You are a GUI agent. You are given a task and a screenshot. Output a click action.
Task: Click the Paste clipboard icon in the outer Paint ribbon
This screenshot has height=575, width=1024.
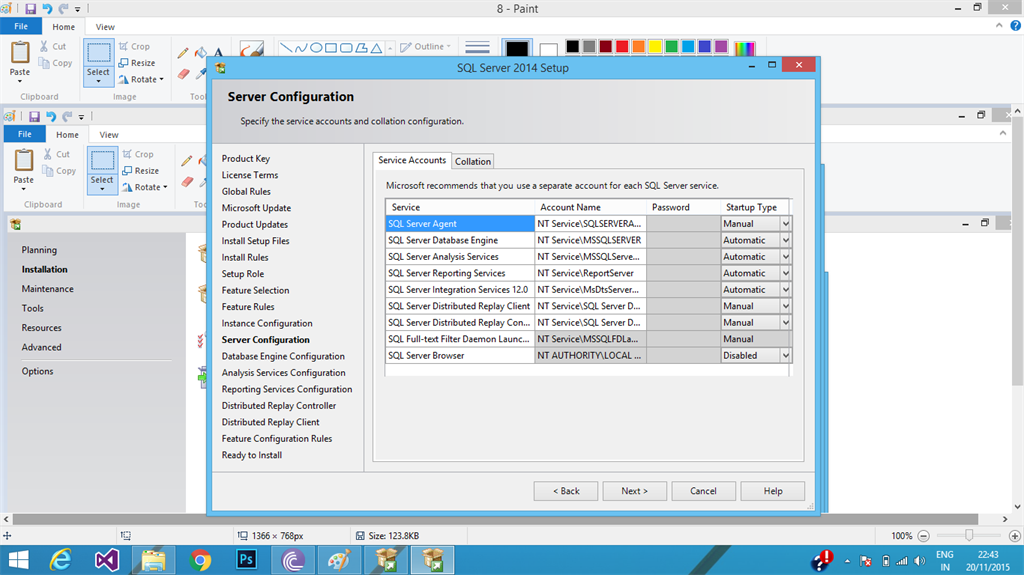[20, 52]
